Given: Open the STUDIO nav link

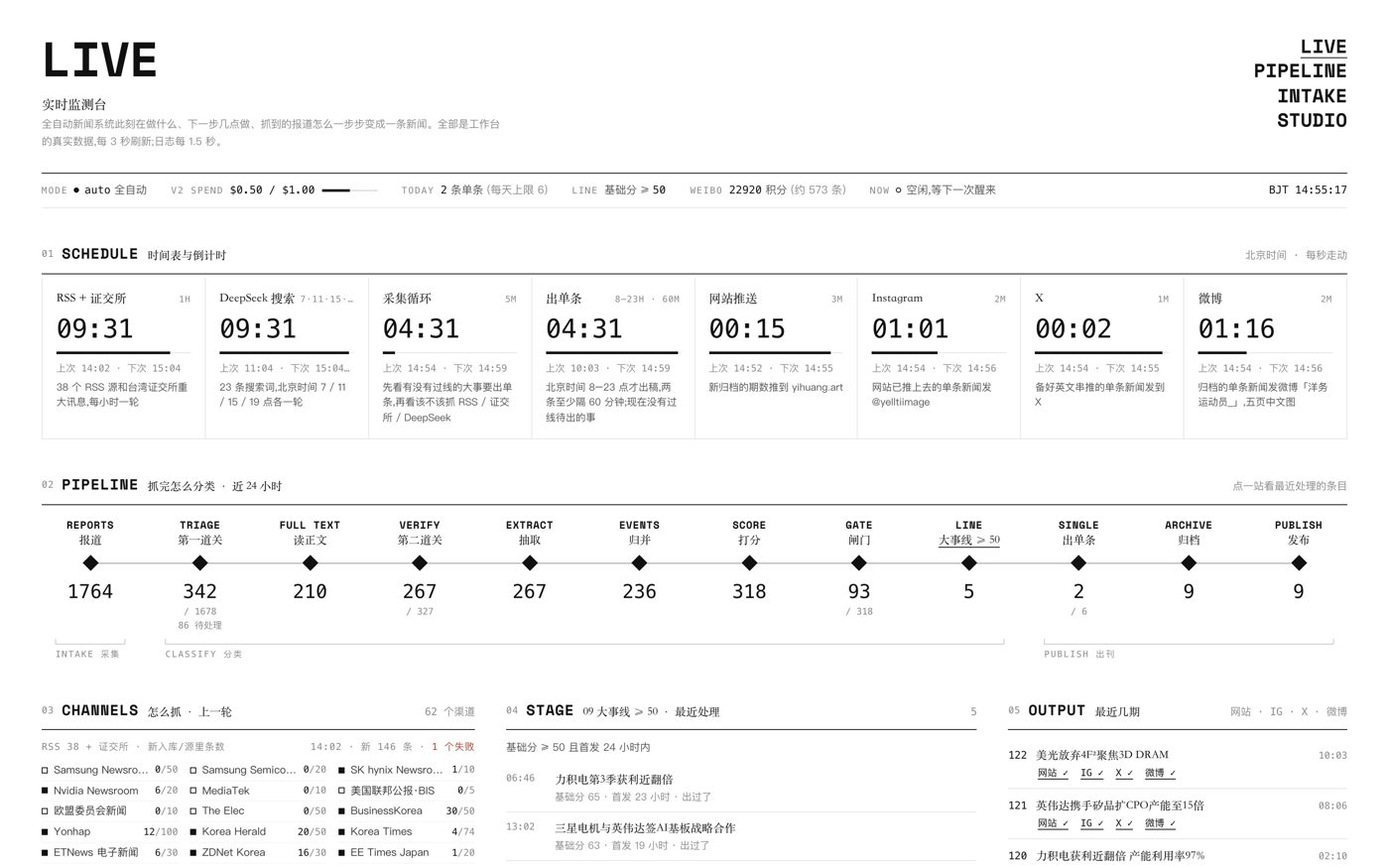Looking at the screenshot, I should pos(1312,121).
